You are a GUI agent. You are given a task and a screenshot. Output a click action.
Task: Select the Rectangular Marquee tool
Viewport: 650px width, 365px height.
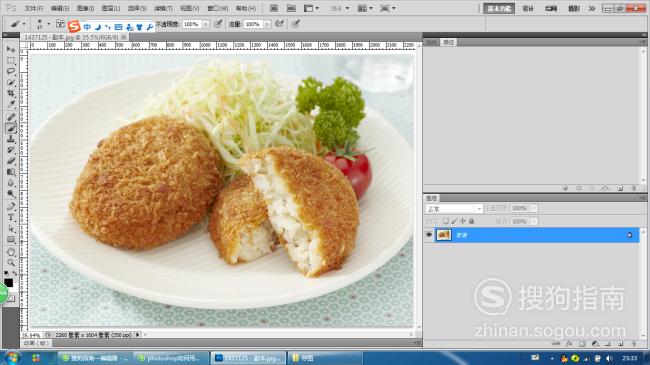click(x=11, y=61)
